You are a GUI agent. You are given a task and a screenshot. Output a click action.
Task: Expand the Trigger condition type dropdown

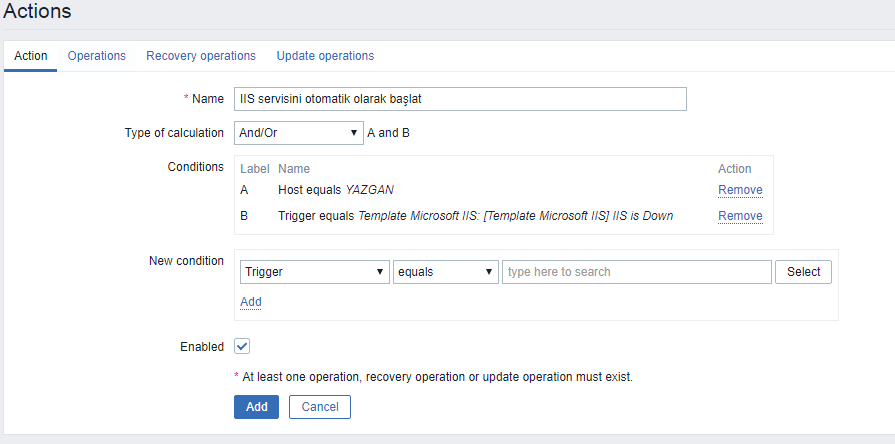tap(315, 272)
